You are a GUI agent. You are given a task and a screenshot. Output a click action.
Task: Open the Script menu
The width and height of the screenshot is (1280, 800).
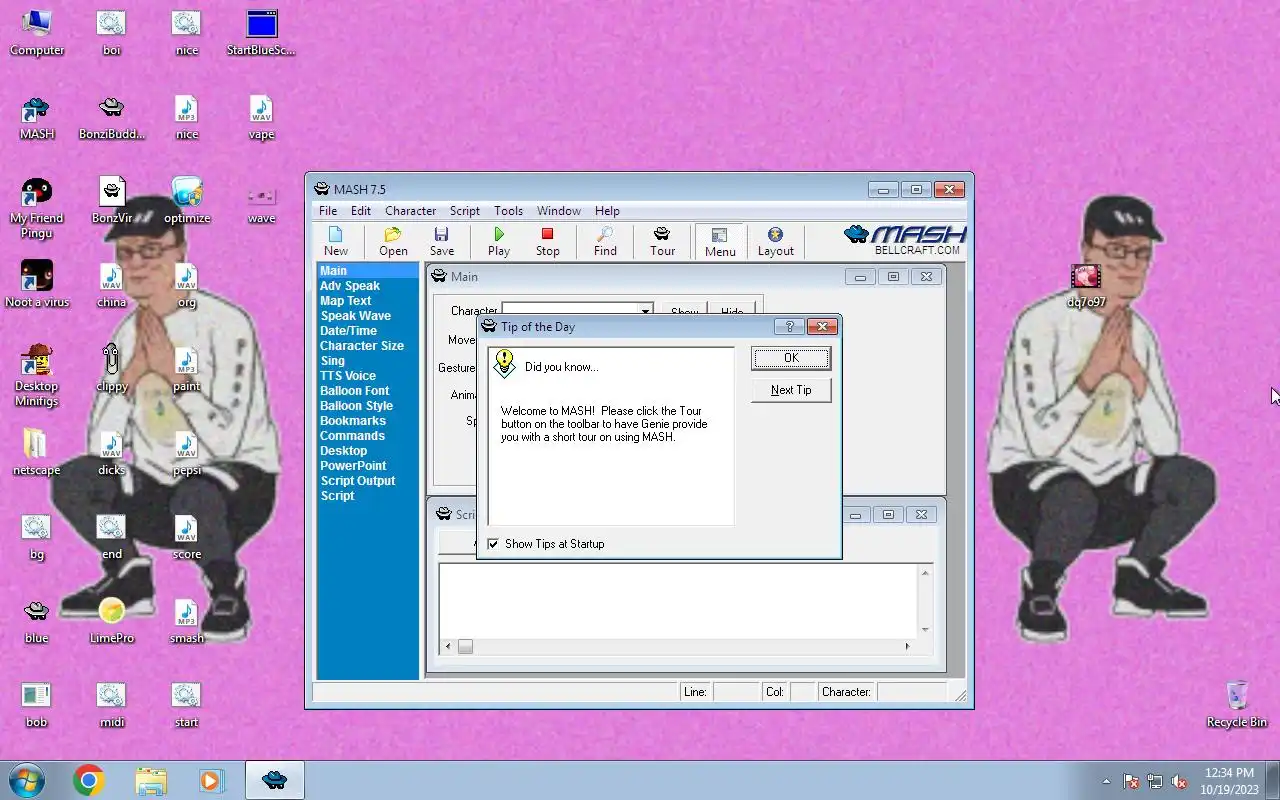pyautogui.click(x=465, y=211)
